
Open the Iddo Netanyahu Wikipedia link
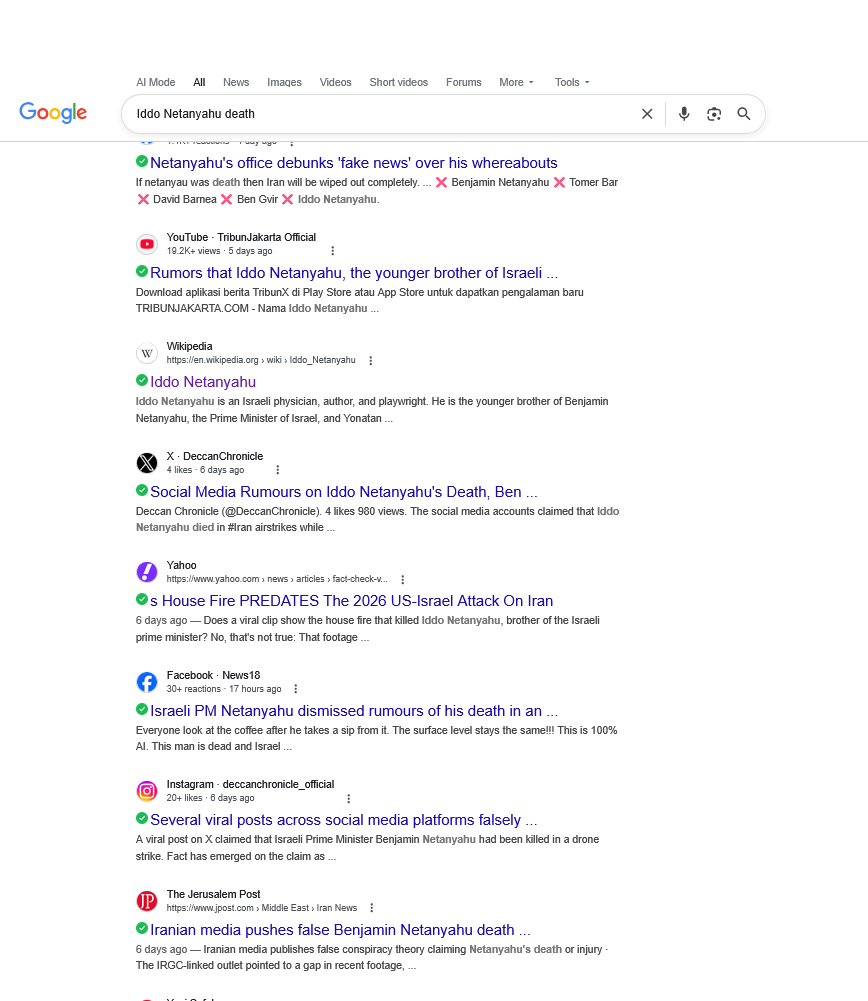203,382
